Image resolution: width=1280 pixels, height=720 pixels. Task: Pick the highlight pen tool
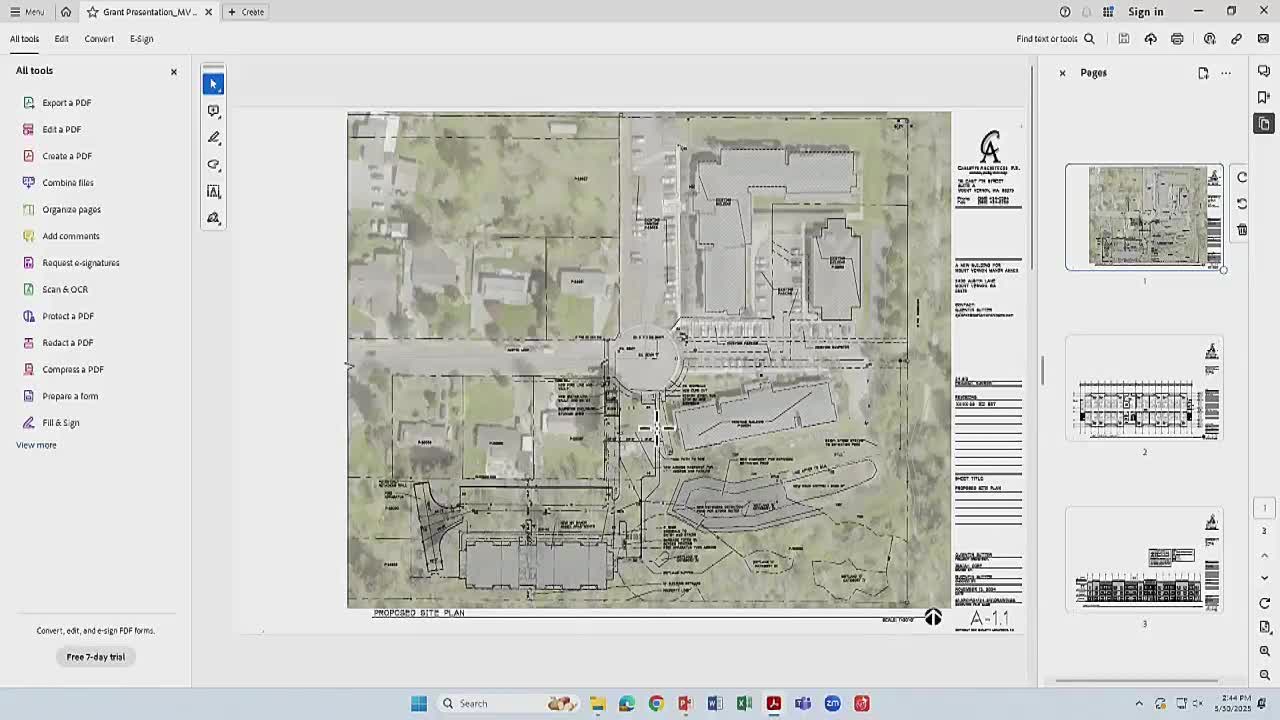tap(213, 138)
